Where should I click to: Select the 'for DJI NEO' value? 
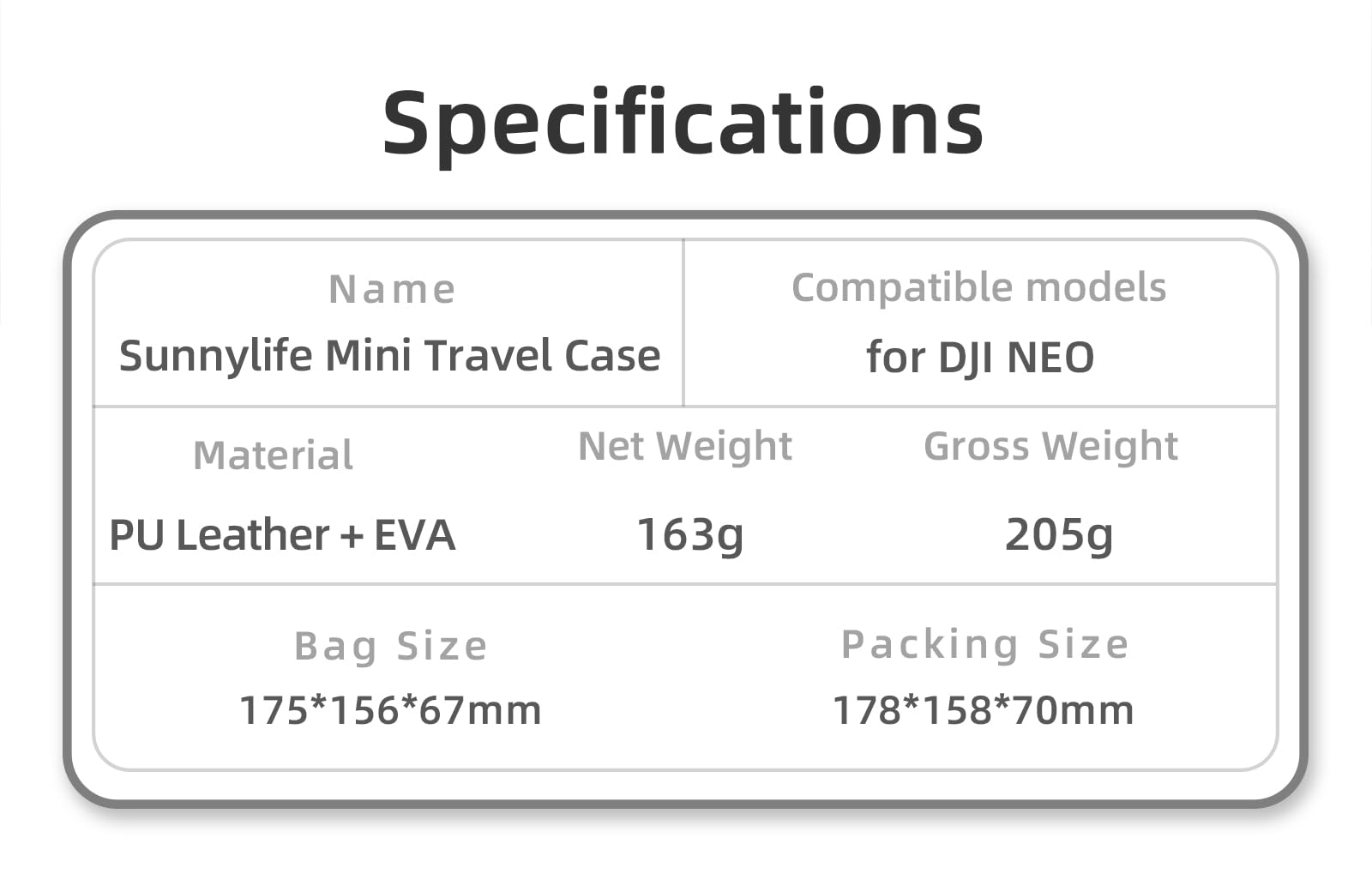[x=980, y=357]
